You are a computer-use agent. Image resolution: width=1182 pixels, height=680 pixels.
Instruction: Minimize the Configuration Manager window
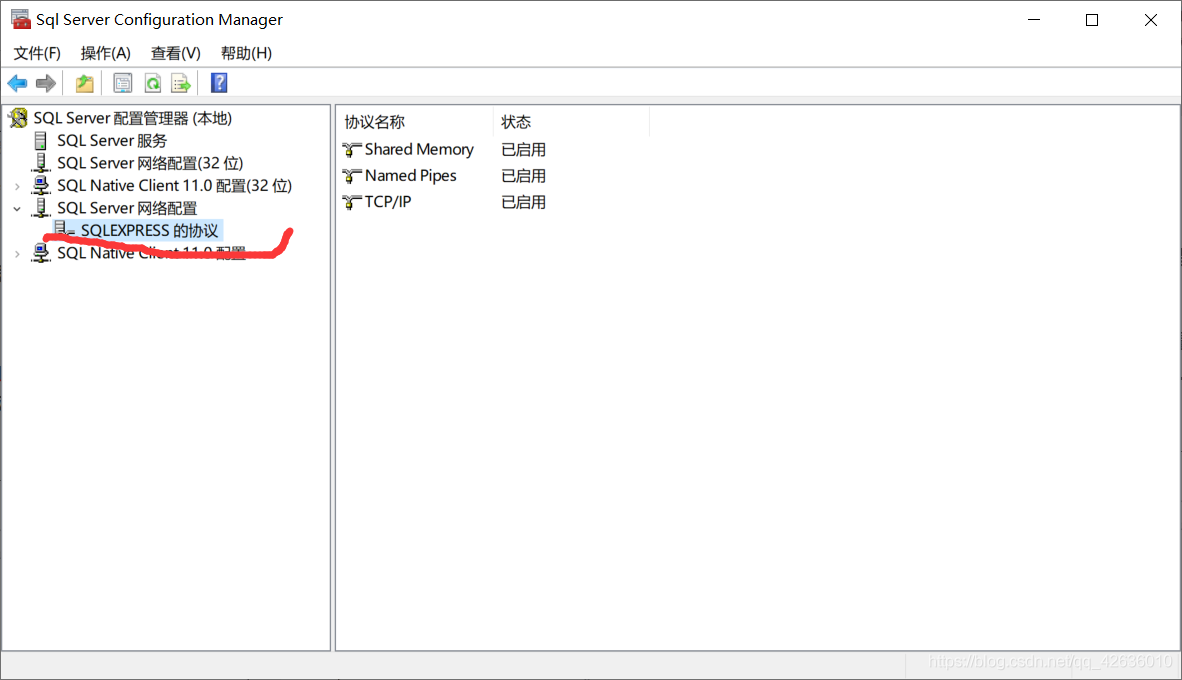pyautogui.click(x=1033, y=20)
